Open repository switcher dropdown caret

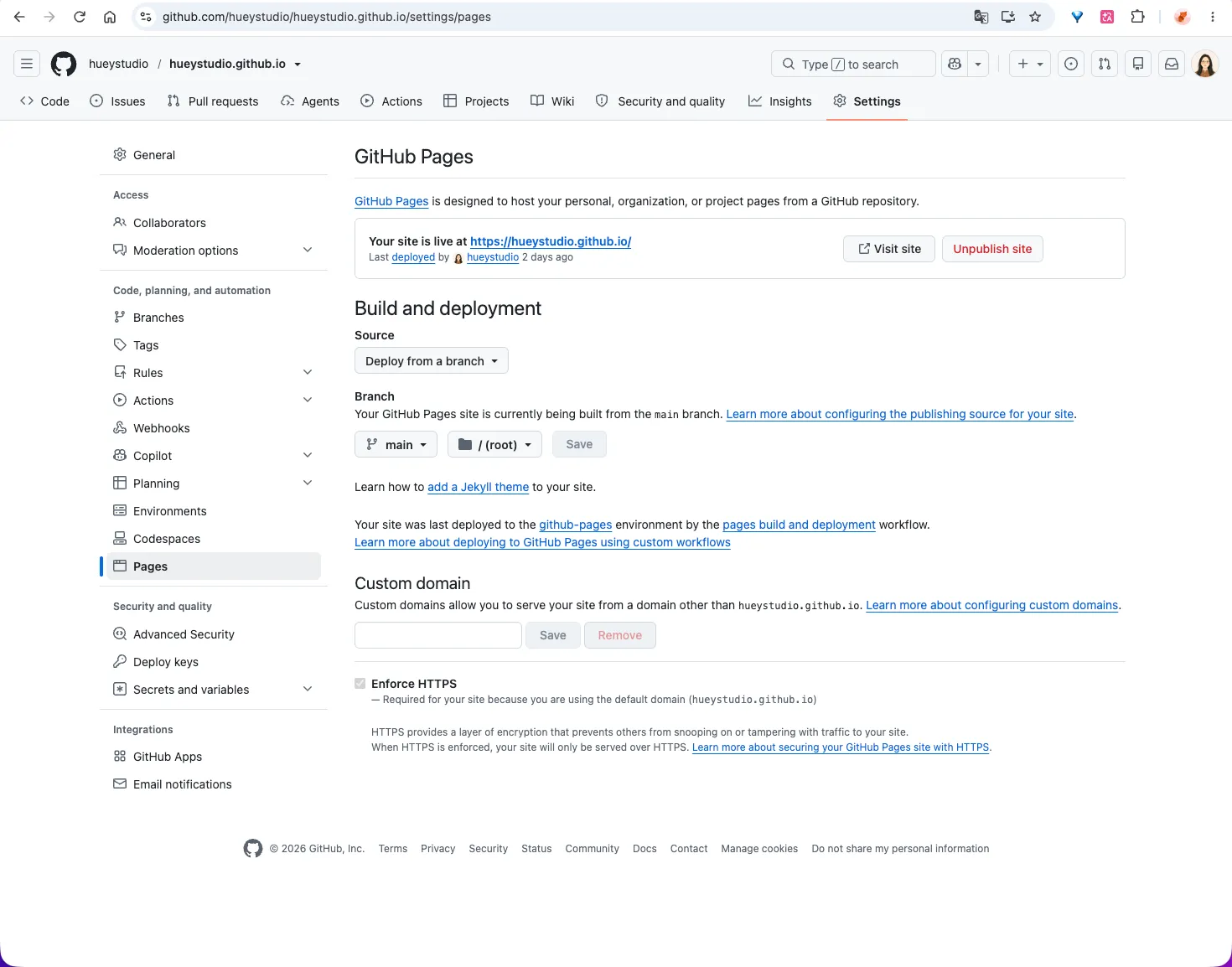coord(298,65)
